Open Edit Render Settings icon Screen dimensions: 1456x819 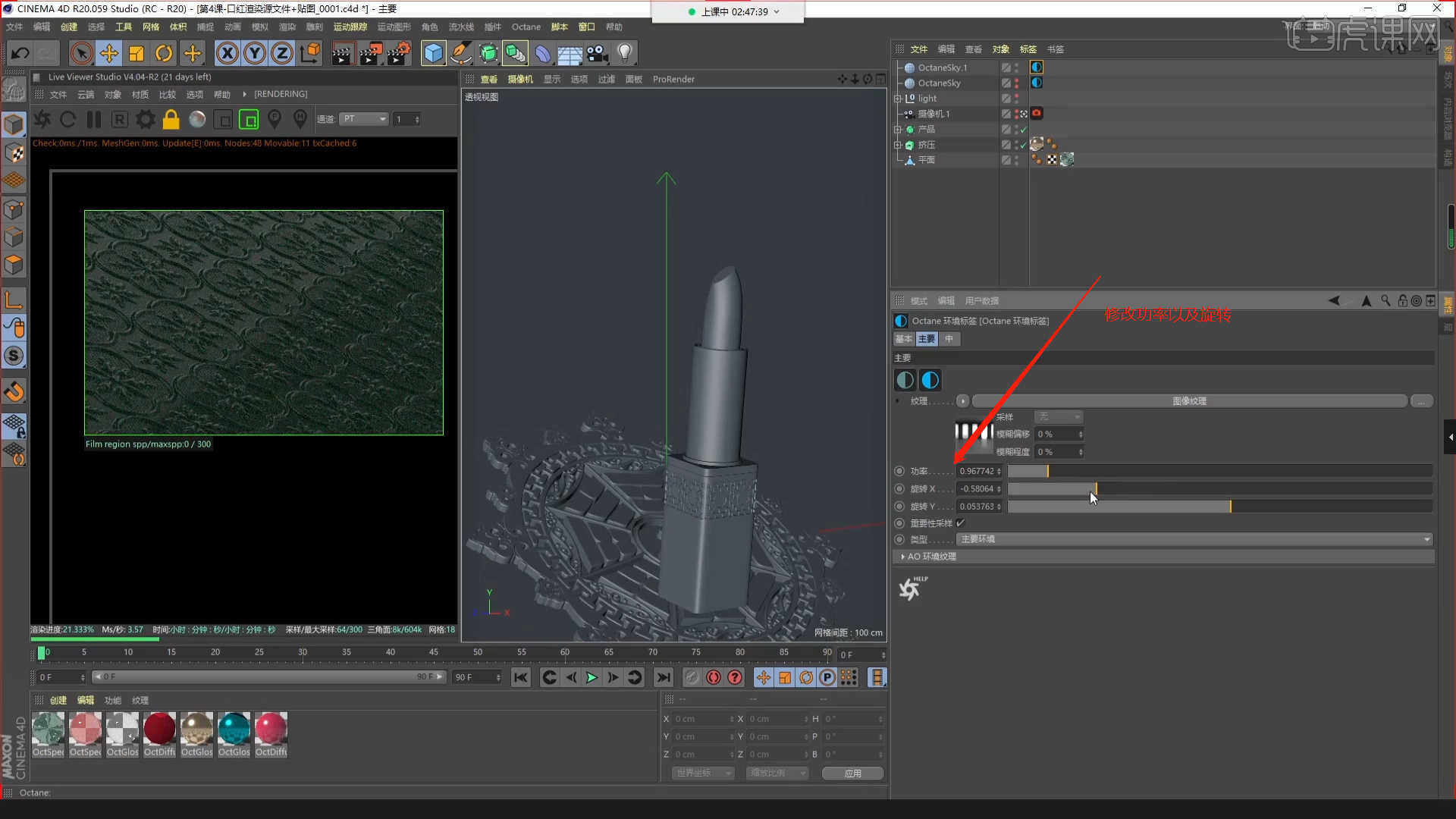399,53
